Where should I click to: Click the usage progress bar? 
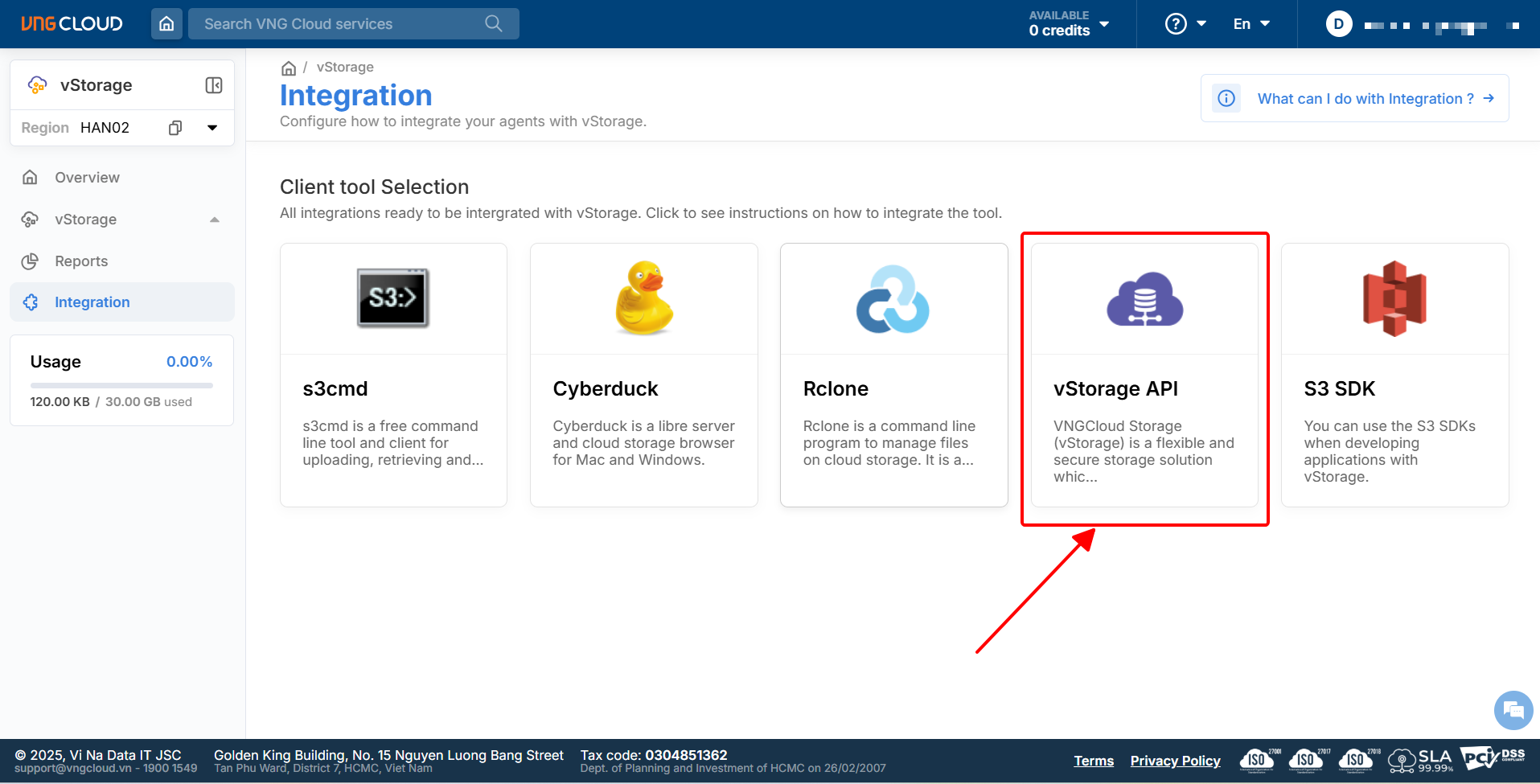(121, 386)
